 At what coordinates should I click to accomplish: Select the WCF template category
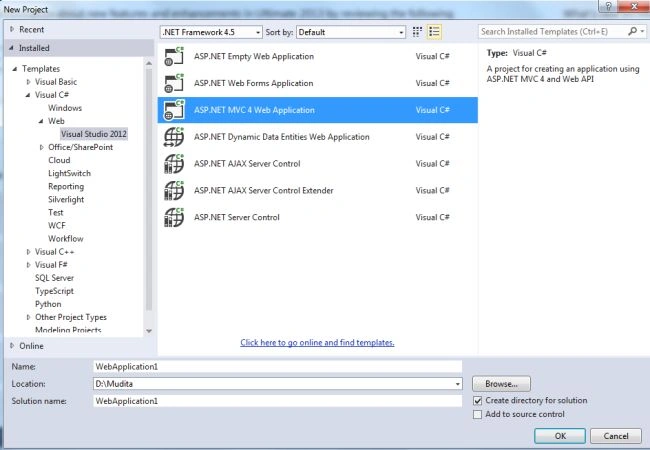(x=56, y=225)
